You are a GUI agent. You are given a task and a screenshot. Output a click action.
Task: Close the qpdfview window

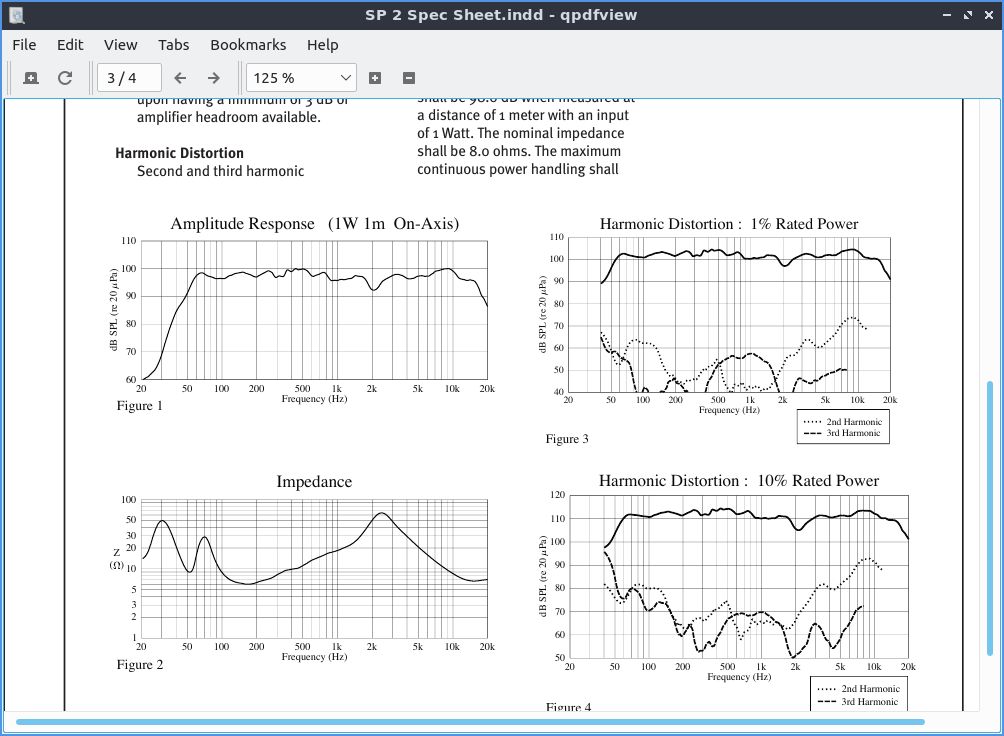click(988, 15)
